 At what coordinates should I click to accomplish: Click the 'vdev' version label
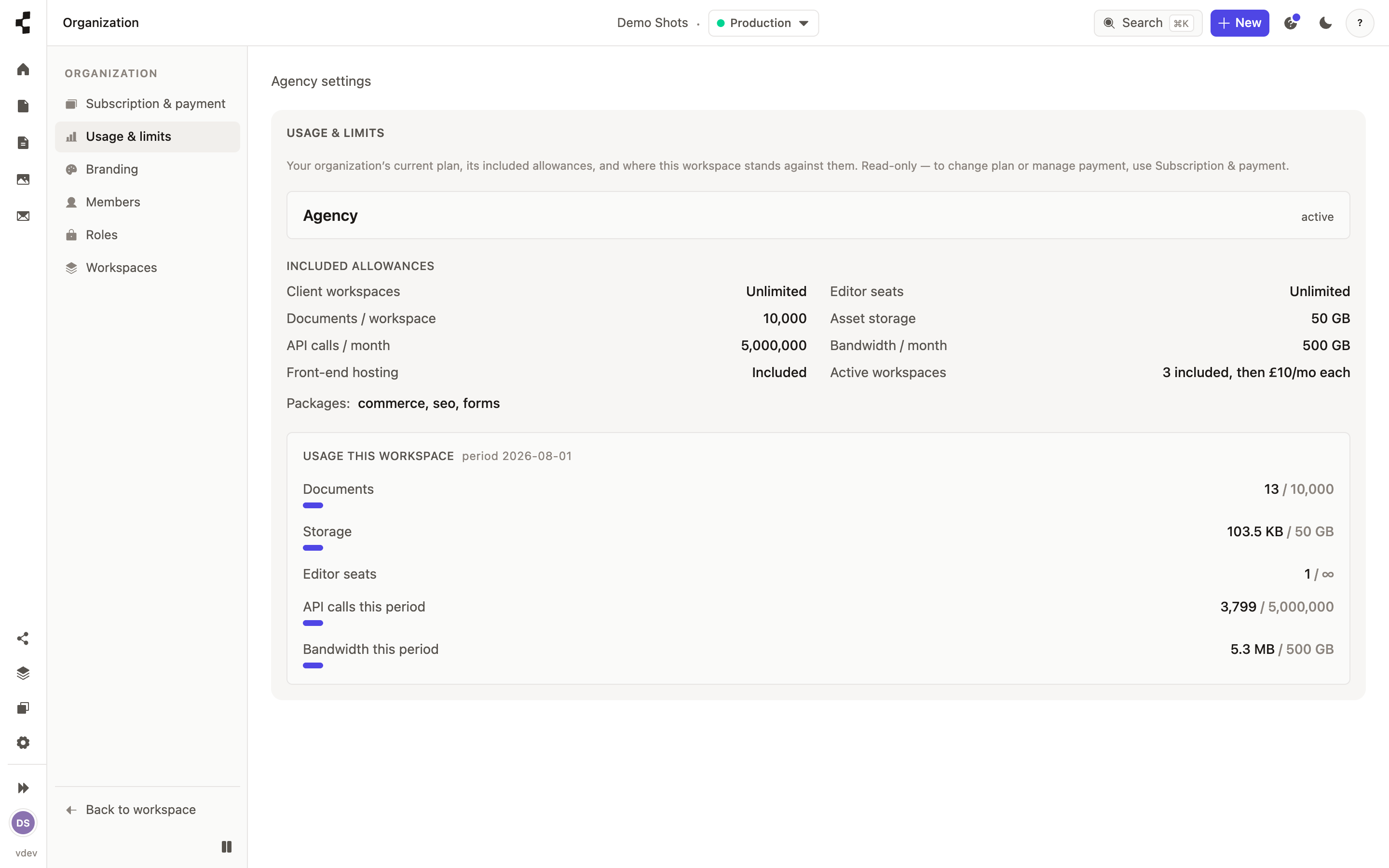[x=27, y=853]
